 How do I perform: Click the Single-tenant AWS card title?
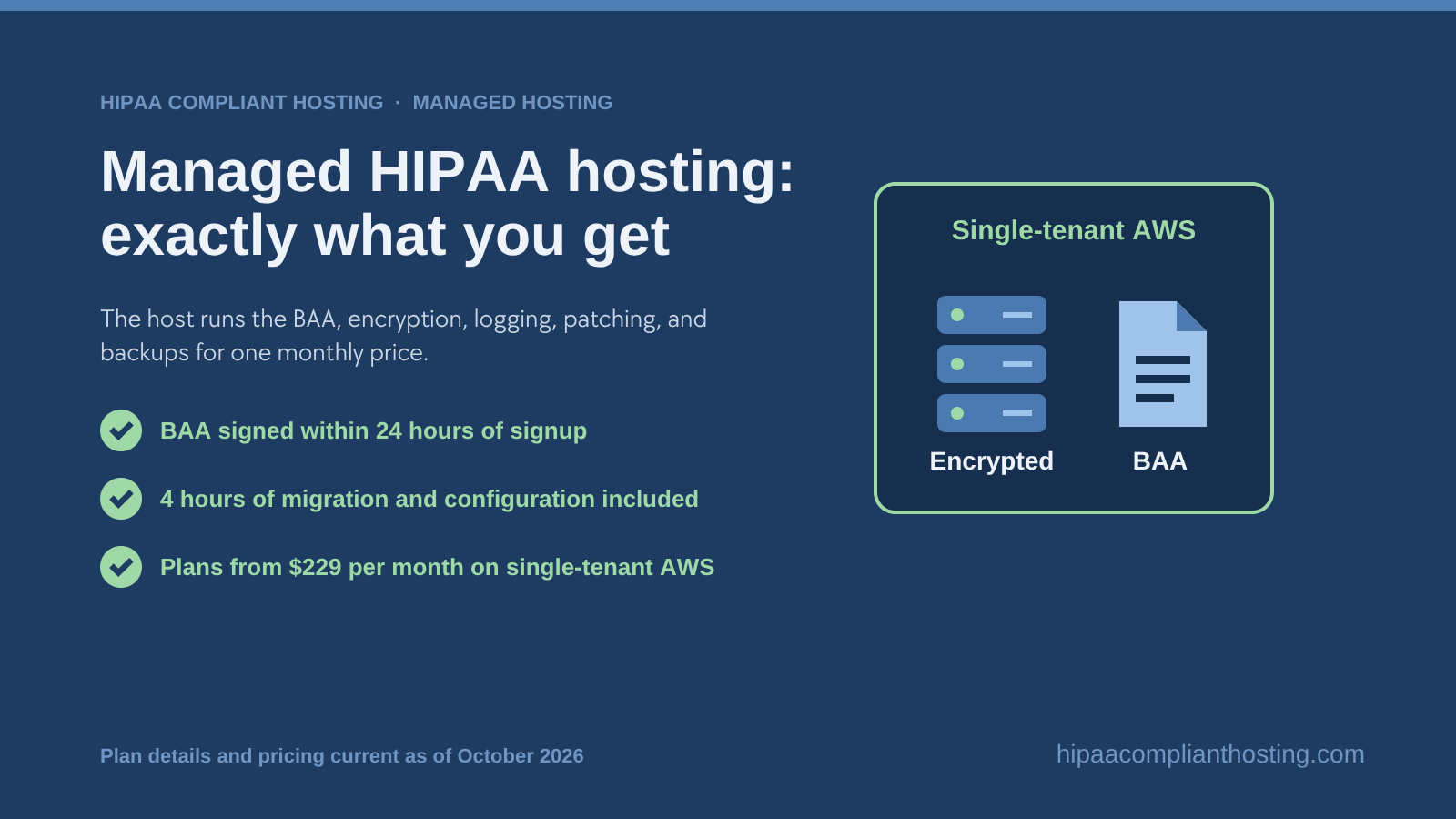point(1074,230)
